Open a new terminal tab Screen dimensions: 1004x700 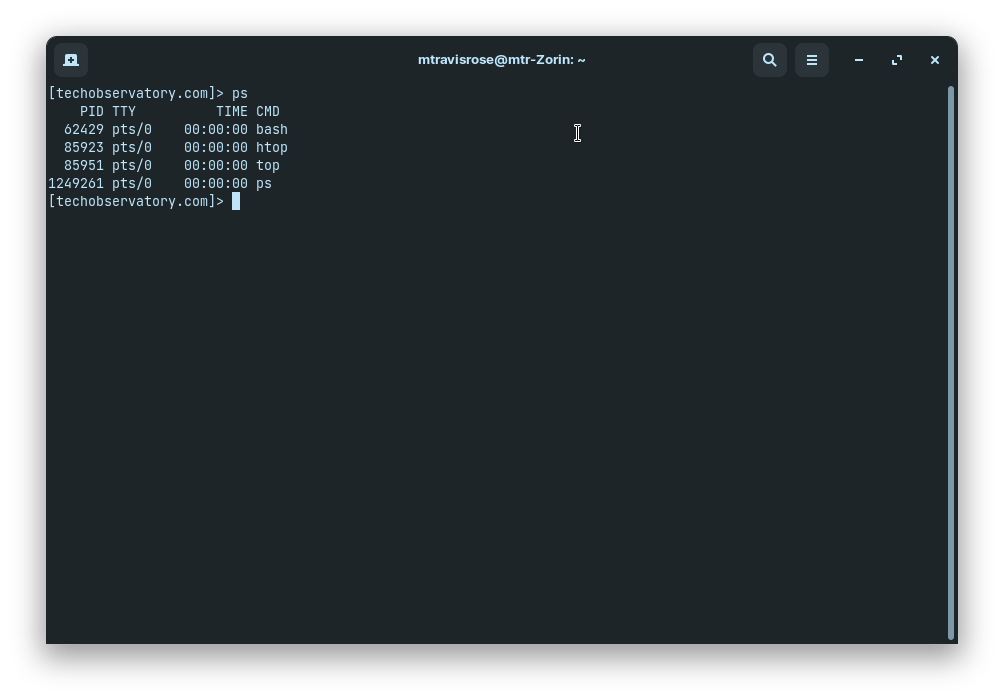pyautogui.click(x=70, y=60)
